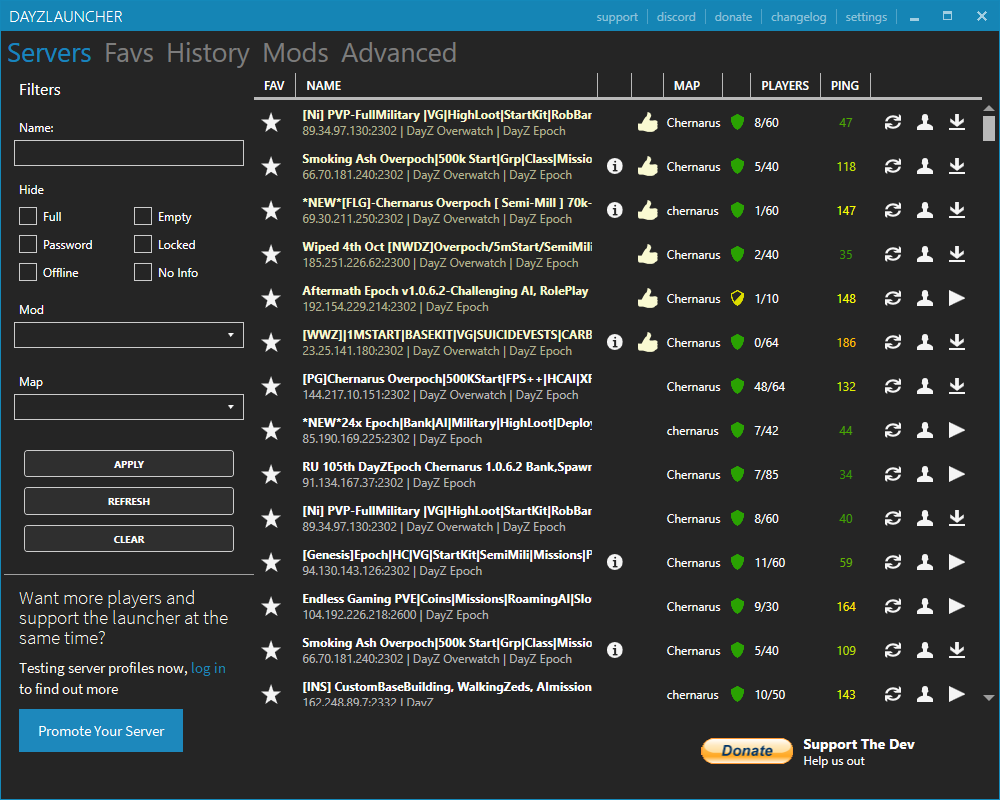
Task: Click the log in link in the sidebar
Action: coord(207,668)
